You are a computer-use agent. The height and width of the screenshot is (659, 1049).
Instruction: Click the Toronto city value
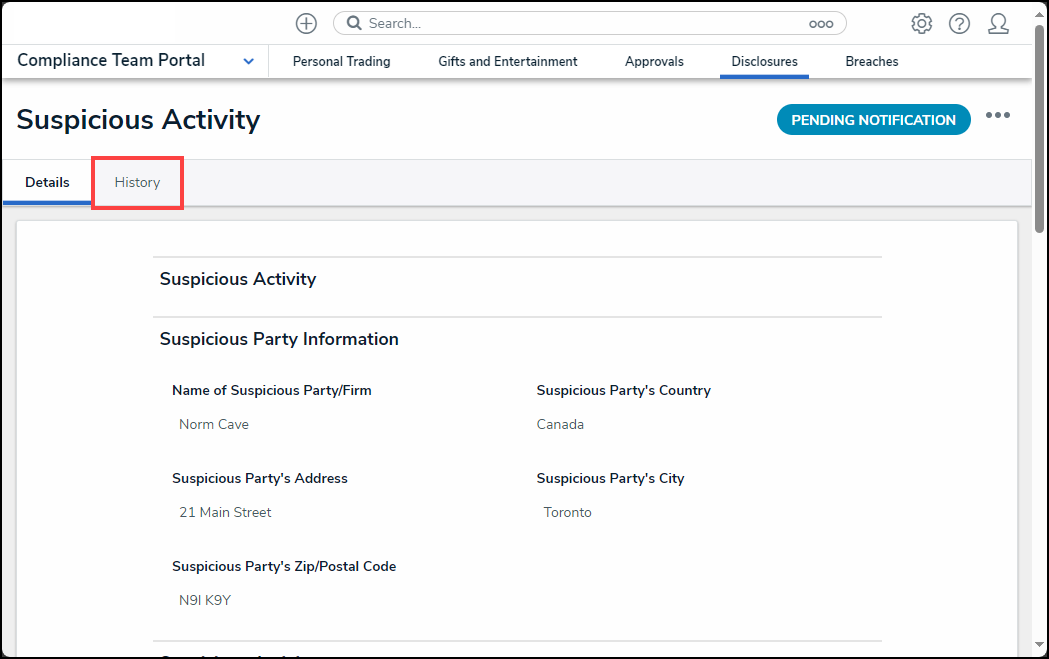pyautogui.click(x=567, y=512)
